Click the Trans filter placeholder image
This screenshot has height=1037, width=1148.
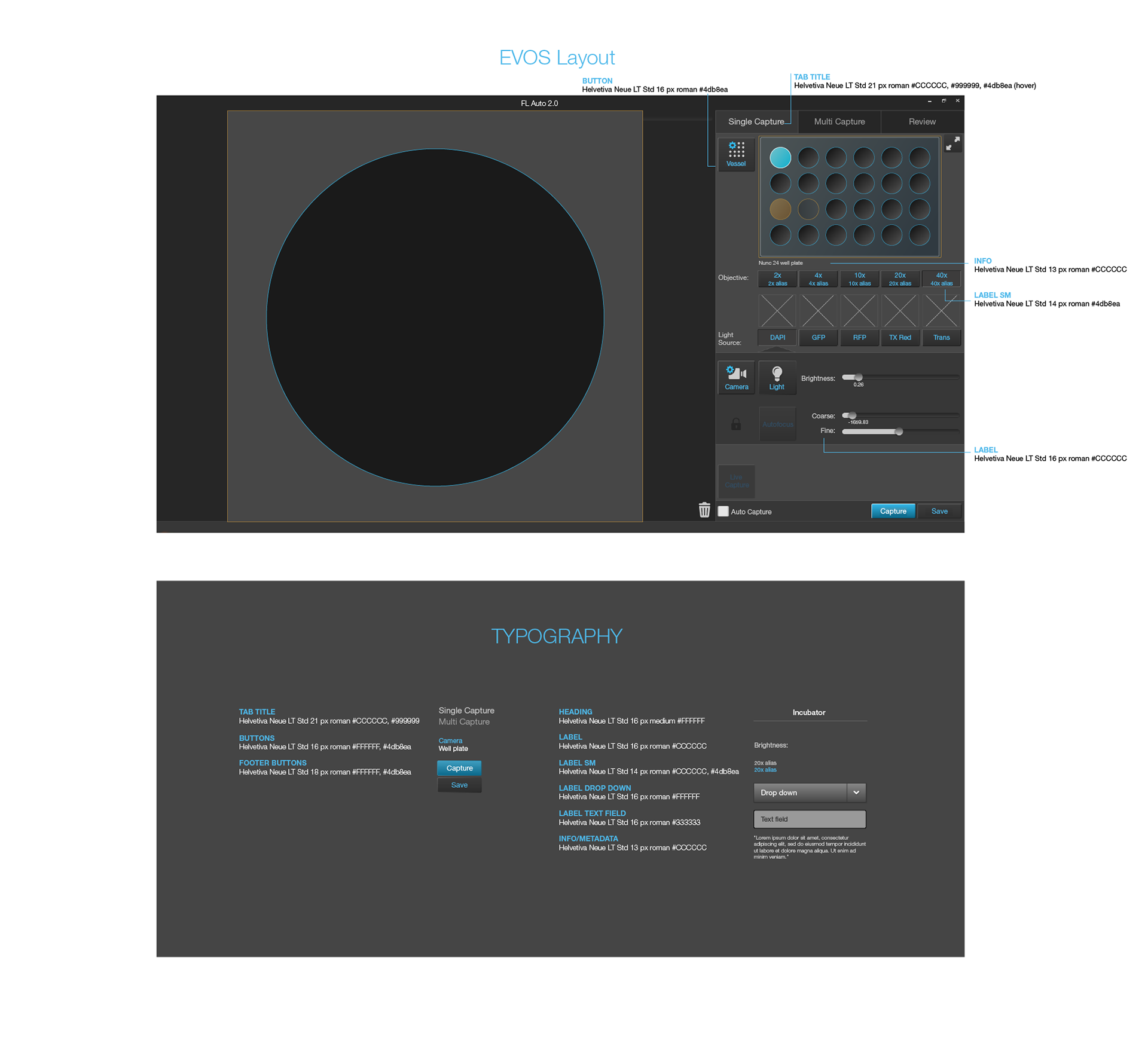(x=941, y=311)
